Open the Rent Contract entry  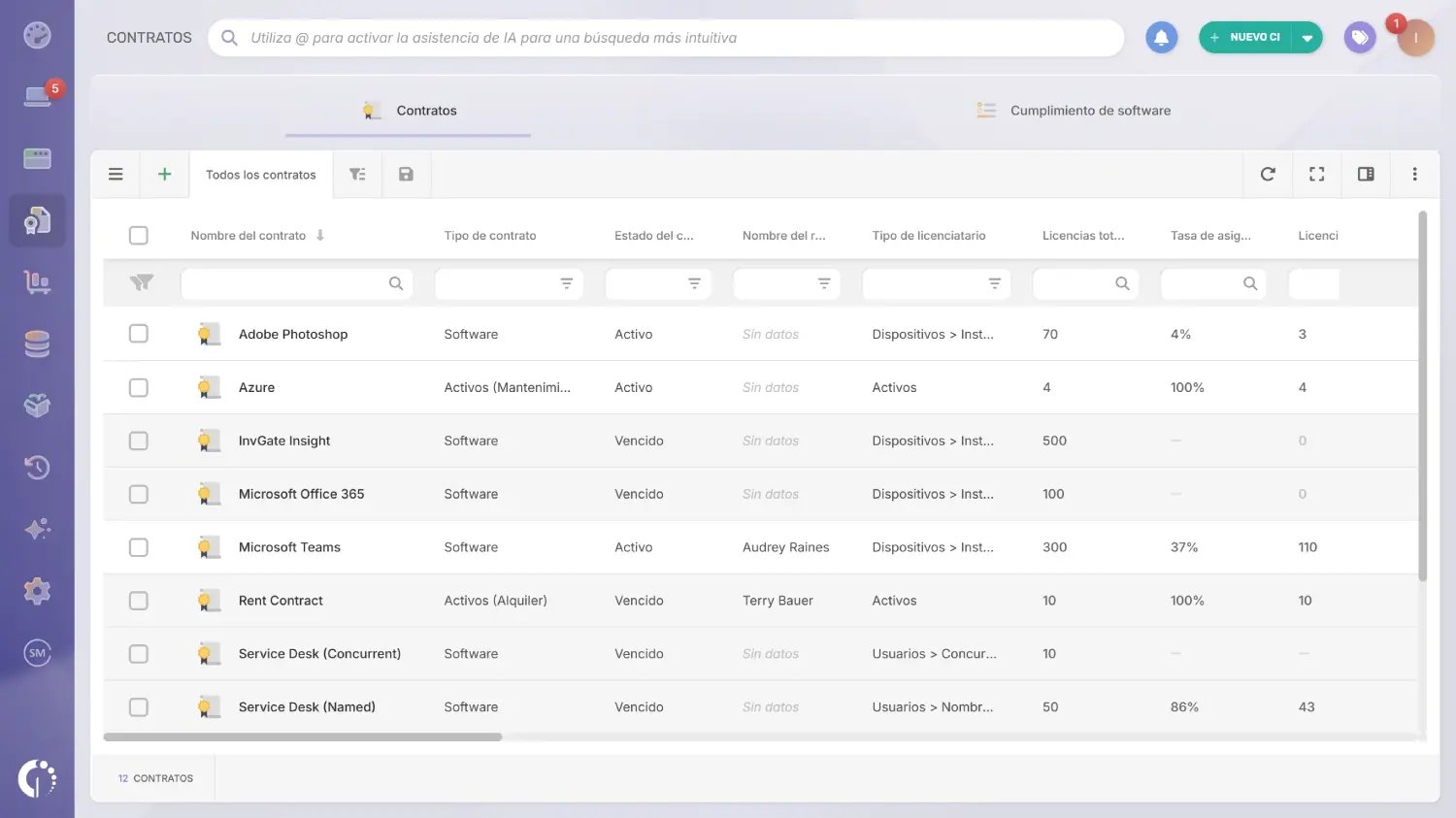[281, 601]
